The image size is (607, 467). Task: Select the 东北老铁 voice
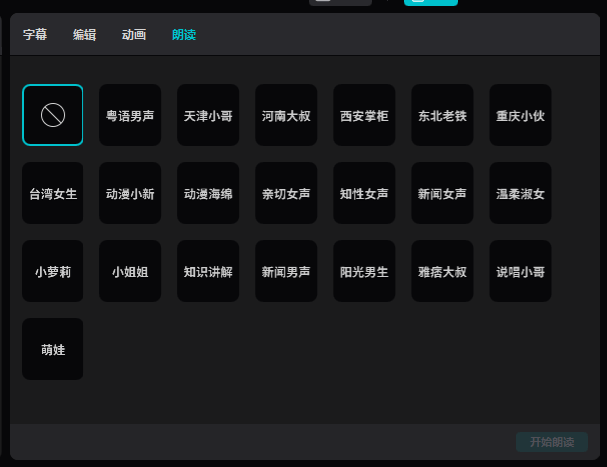tap(442, 115)
